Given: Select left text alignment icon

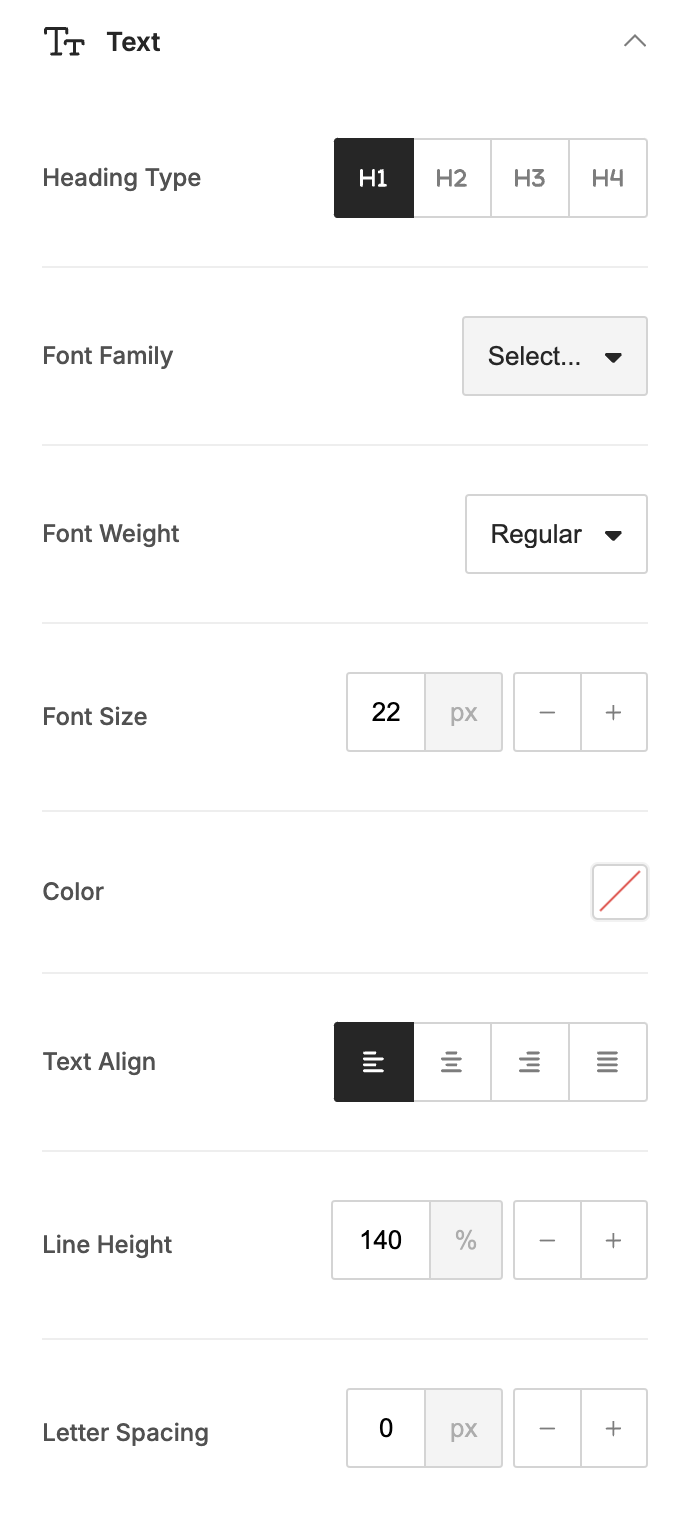Looking at the screenshot, I should (x=373, y=1062).
